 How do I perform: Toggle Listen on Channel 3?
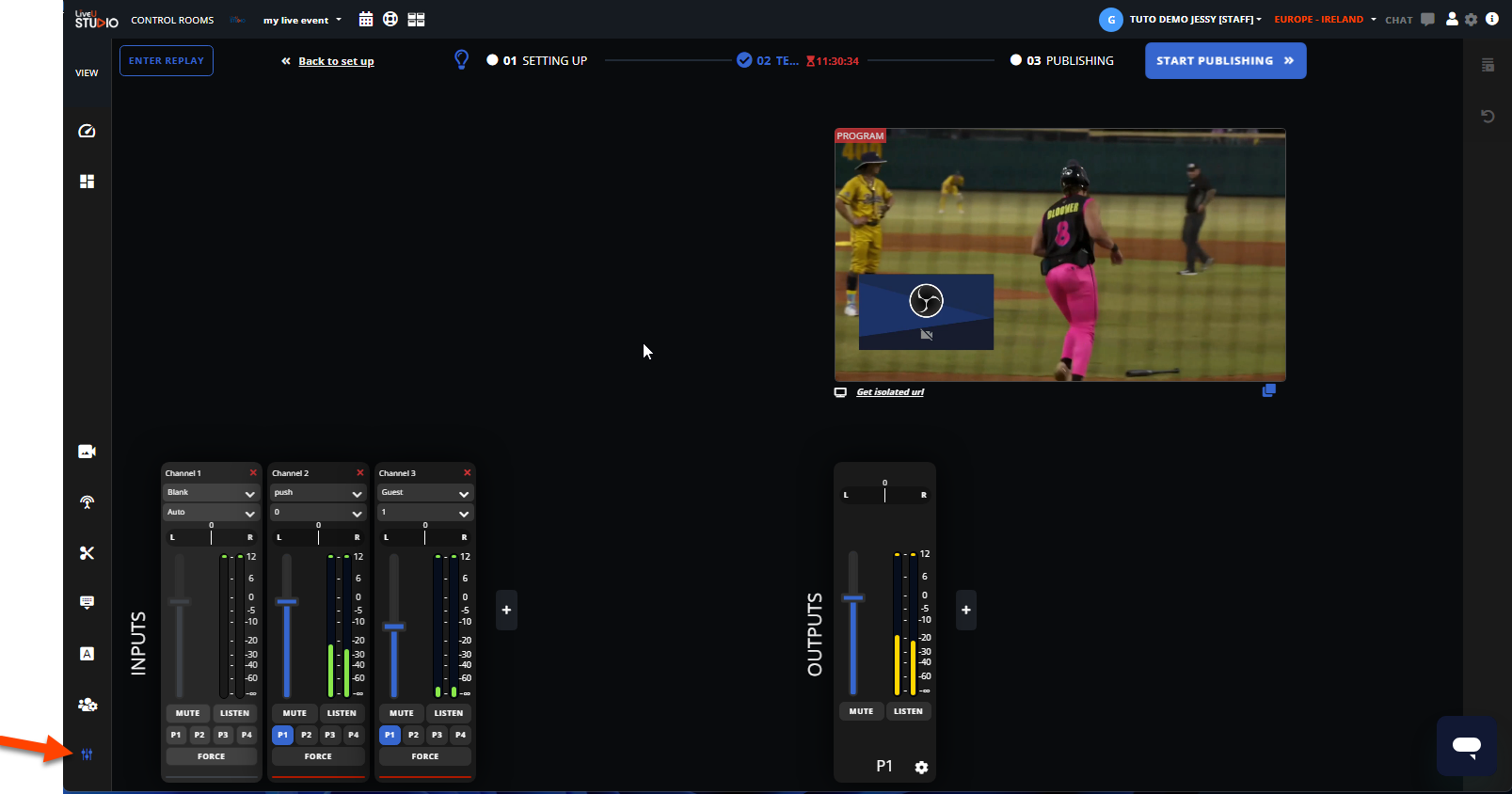[448, 713]
